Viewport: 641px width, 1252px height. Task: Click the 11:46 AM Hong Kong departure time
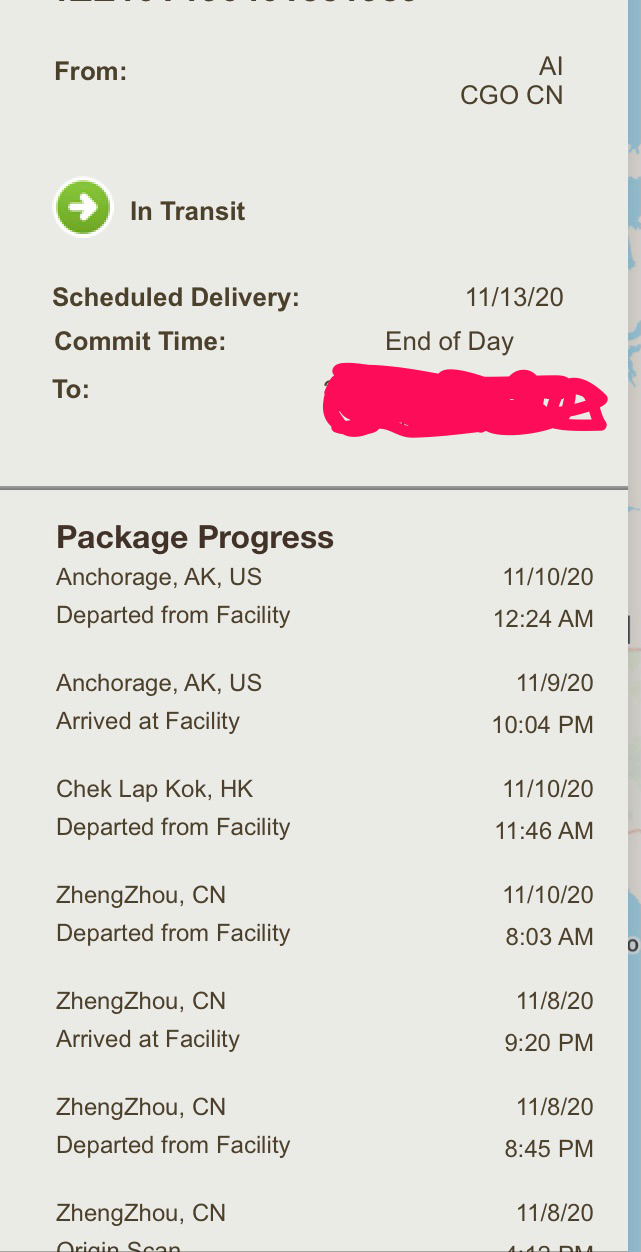tap(543, 831)
